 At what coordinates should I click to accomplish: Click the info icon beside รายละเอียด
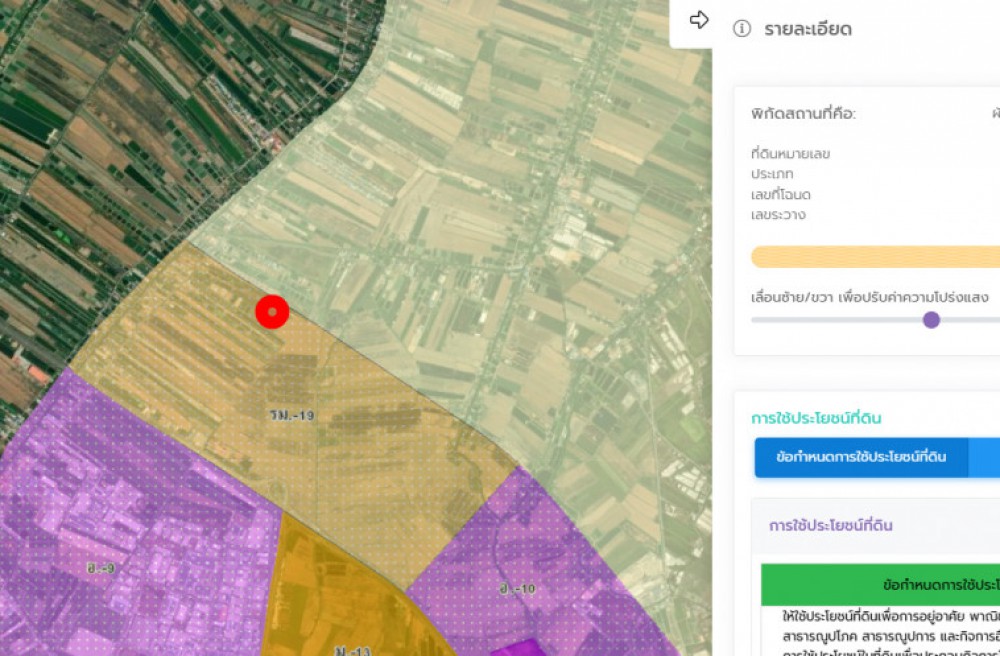(742, 29)
